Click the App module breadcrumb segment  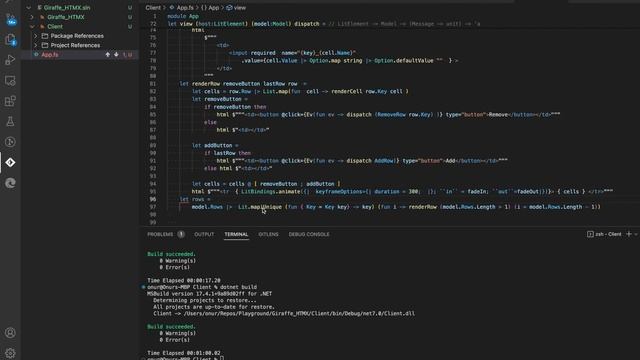[210, 8]
